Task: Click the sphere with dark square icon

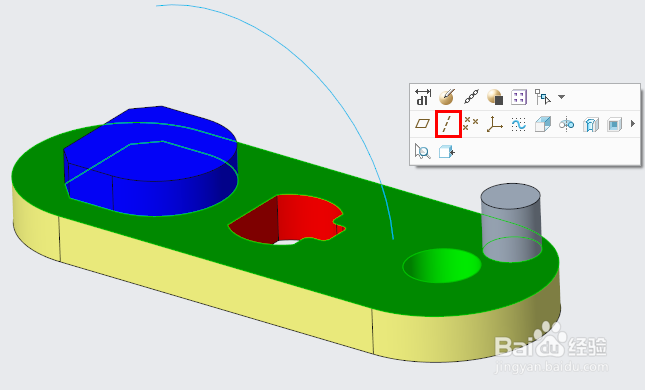Action: click(x=495, y=97)
